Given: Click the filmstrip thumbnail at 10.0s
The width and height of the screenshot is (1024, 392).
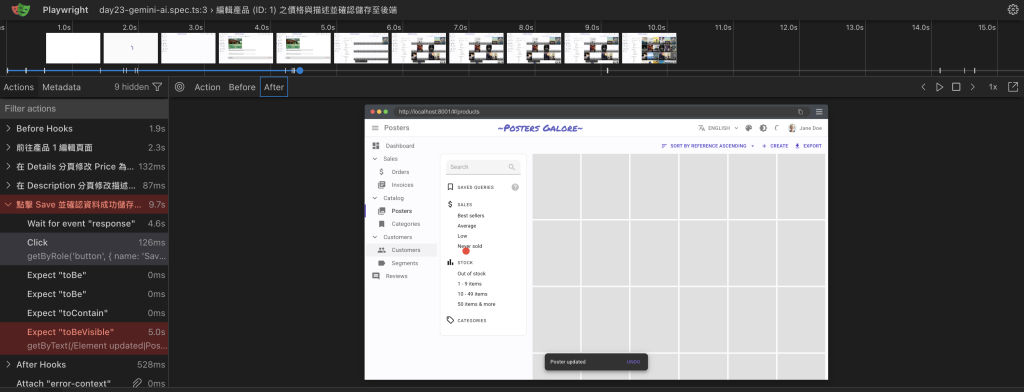Looking at the screenshot, I should (x=649, y=48).
